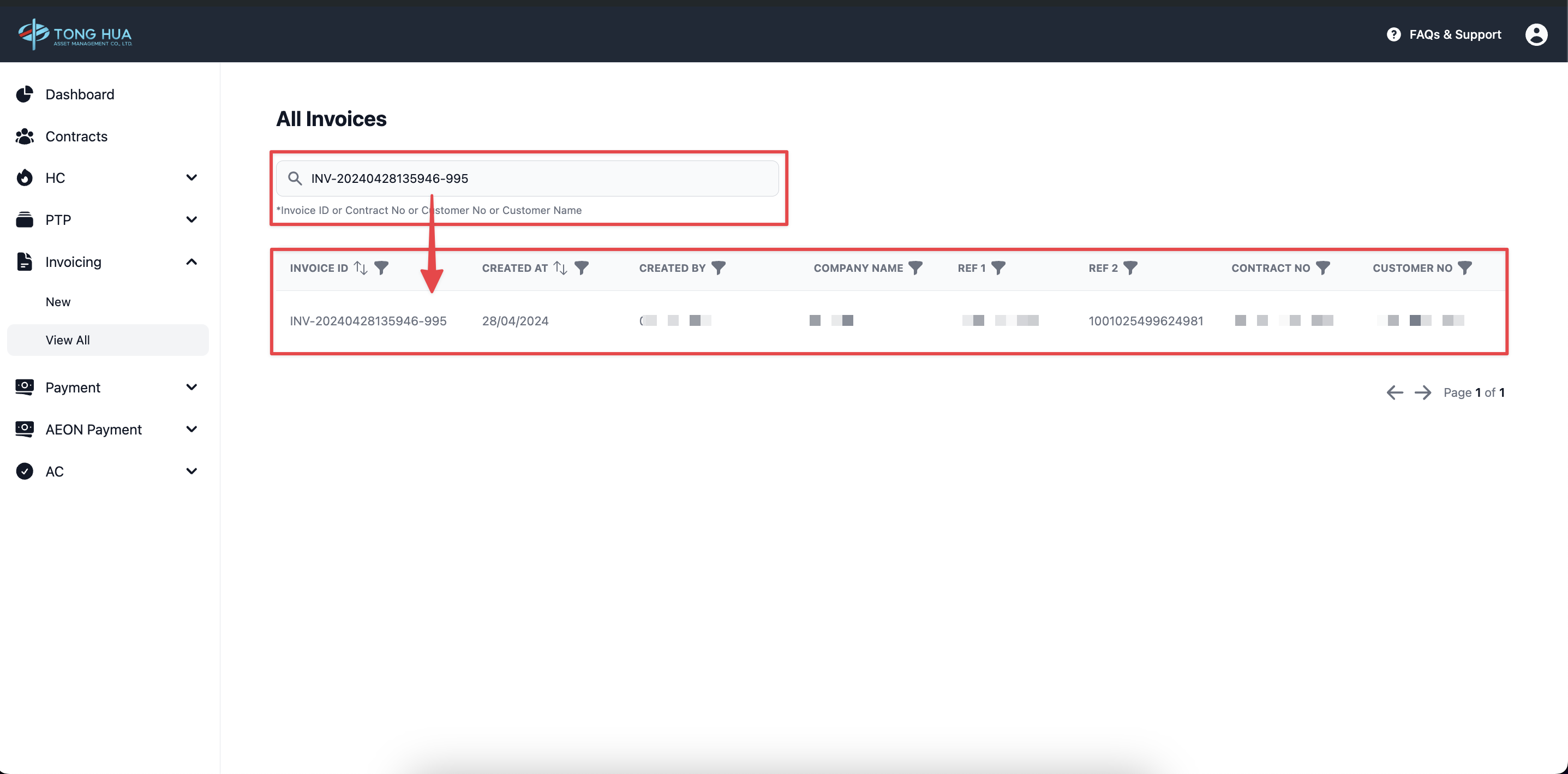This screenshot has width=1568, height=774.
Task: Open the Created By filter funnel
Action: 719,268
